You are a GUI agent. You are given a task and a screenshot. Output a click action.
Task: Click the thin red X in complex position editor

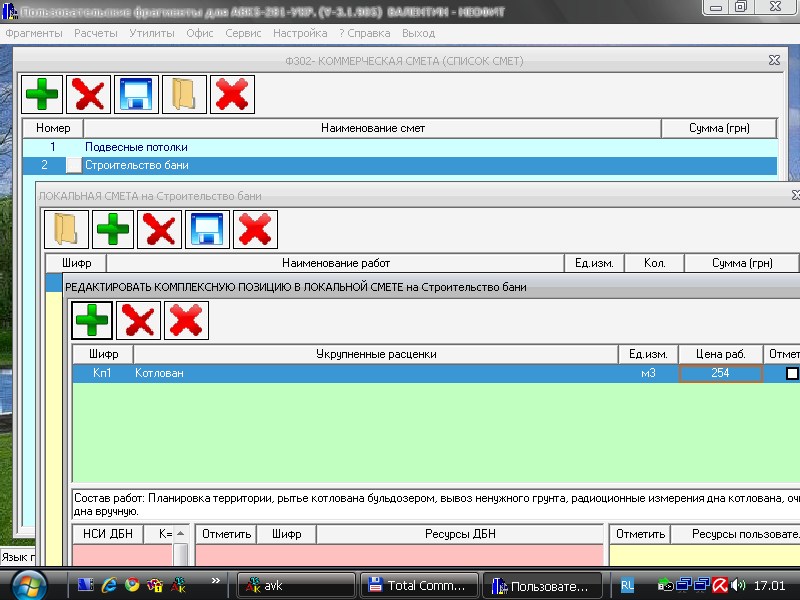click(139, 321)
